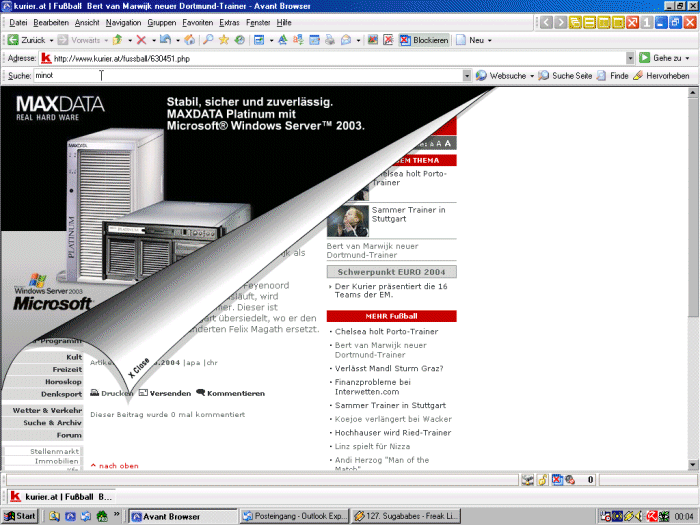Click the print icon in toolbar
The height and width of the screenshot is (525, 700).
click(x=330, y=40)
